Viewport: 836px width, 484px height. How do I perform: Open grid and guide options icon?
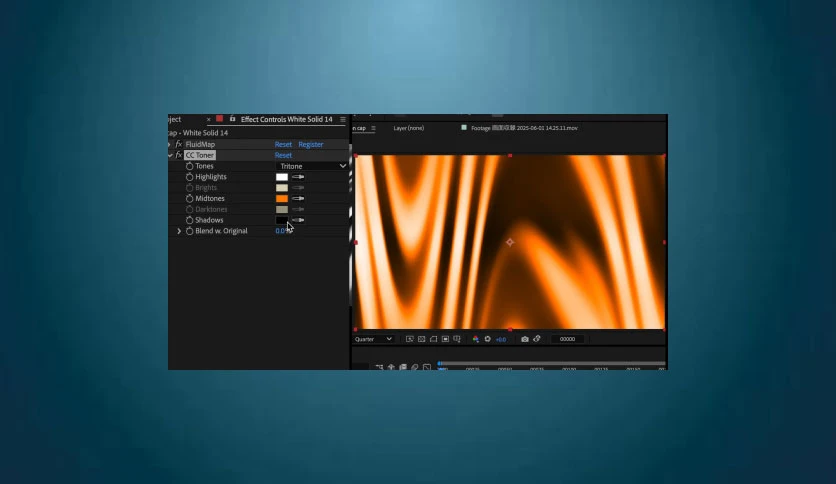(x=457, y=339)
